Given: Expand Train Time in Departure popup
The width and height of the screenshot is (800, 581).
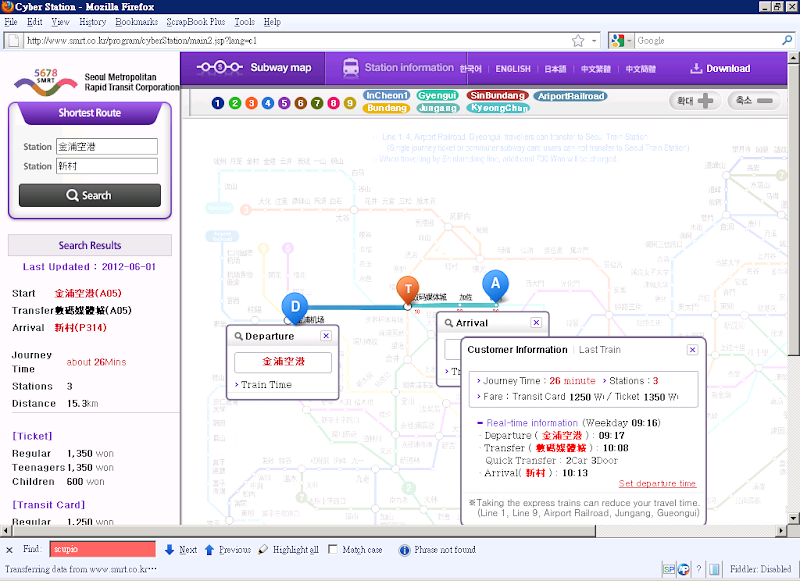Looking at the screenshot, I should [266, 385].
